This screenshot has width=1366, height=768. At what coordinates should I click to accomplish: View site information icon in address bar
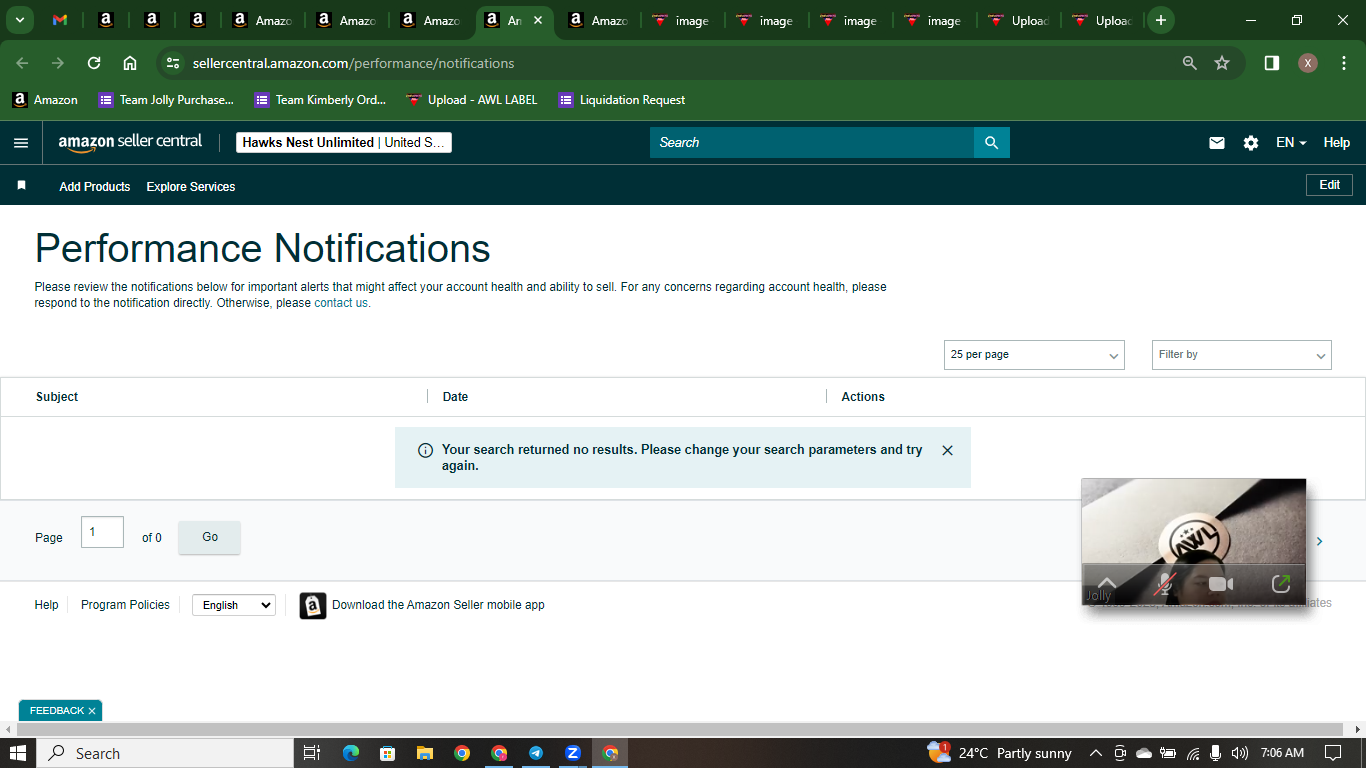[x=173, y=63]
